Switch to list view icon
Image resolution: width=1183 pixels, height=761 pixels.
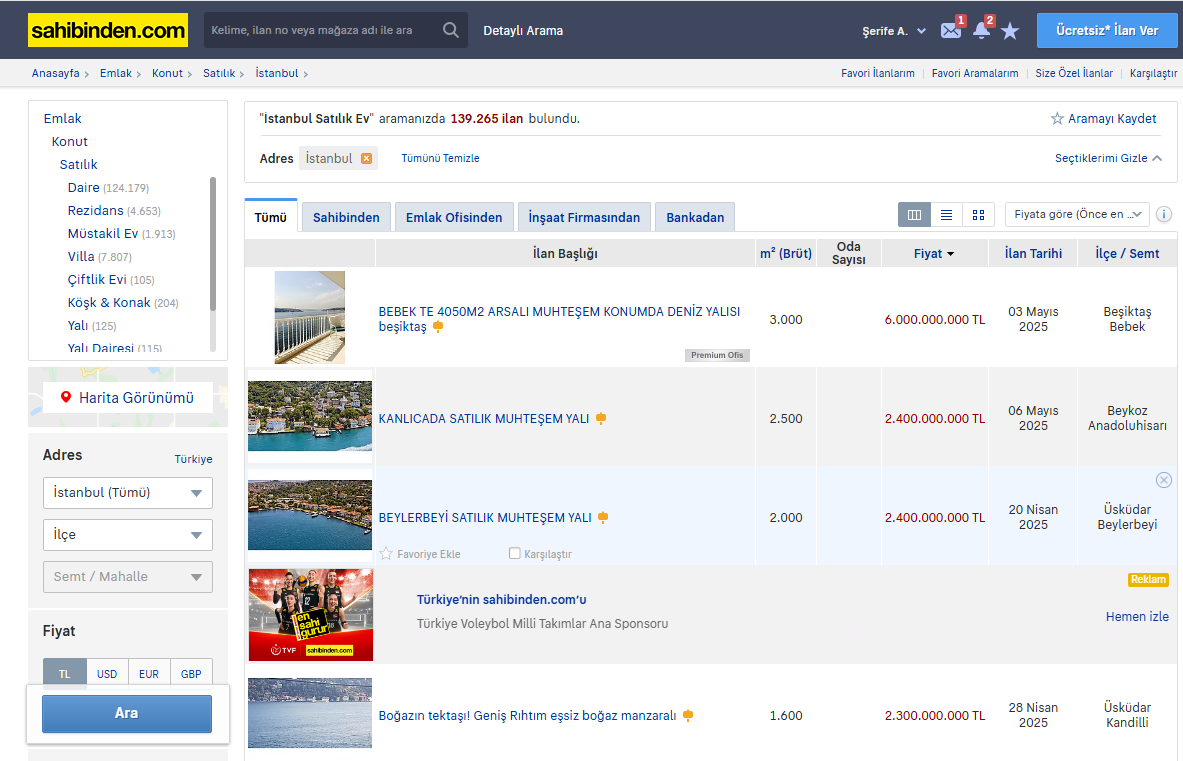point(946,215)
